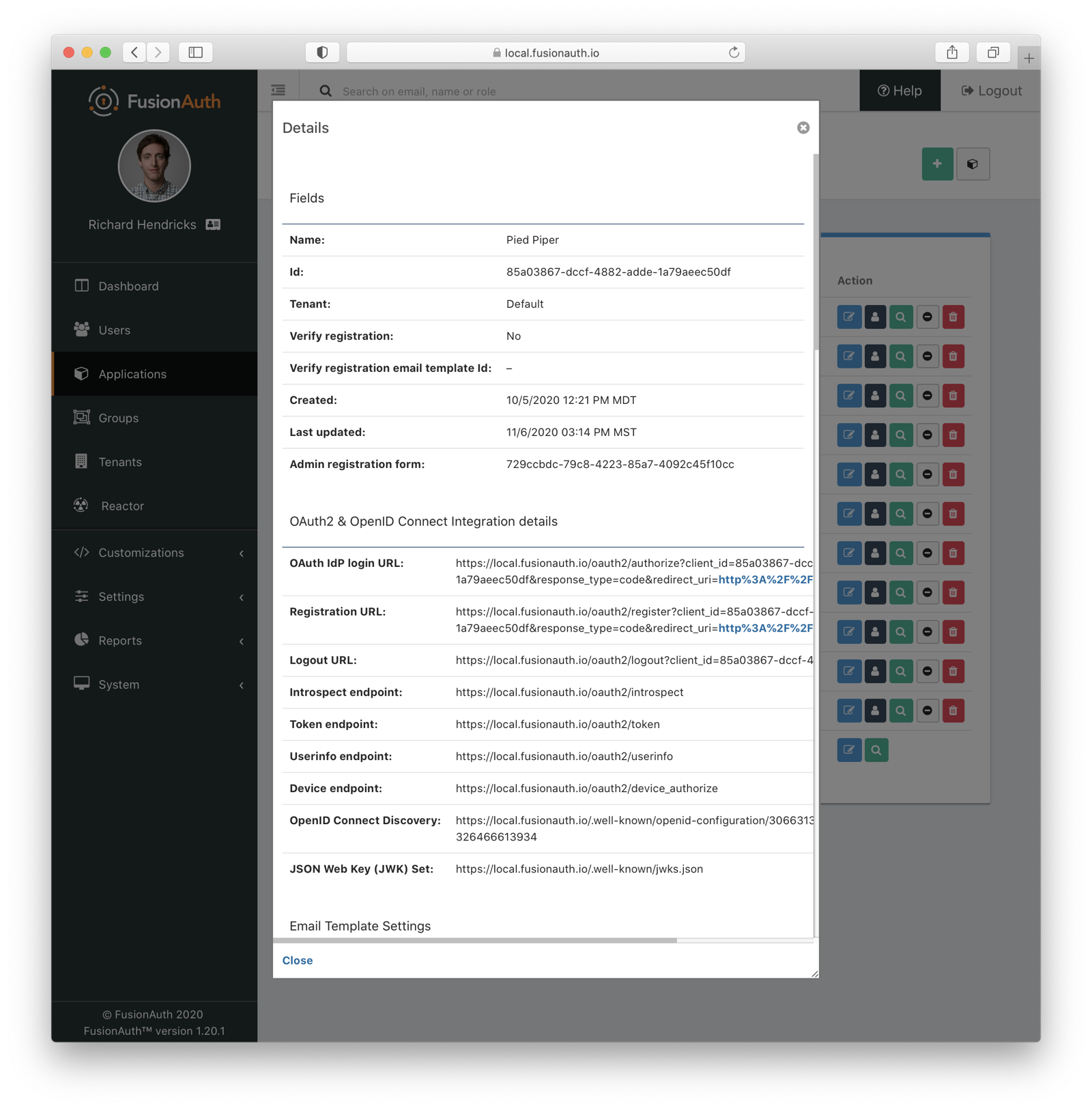
Task: Click the address bar showing local.fusionauth.io
Action: (546, 53)
